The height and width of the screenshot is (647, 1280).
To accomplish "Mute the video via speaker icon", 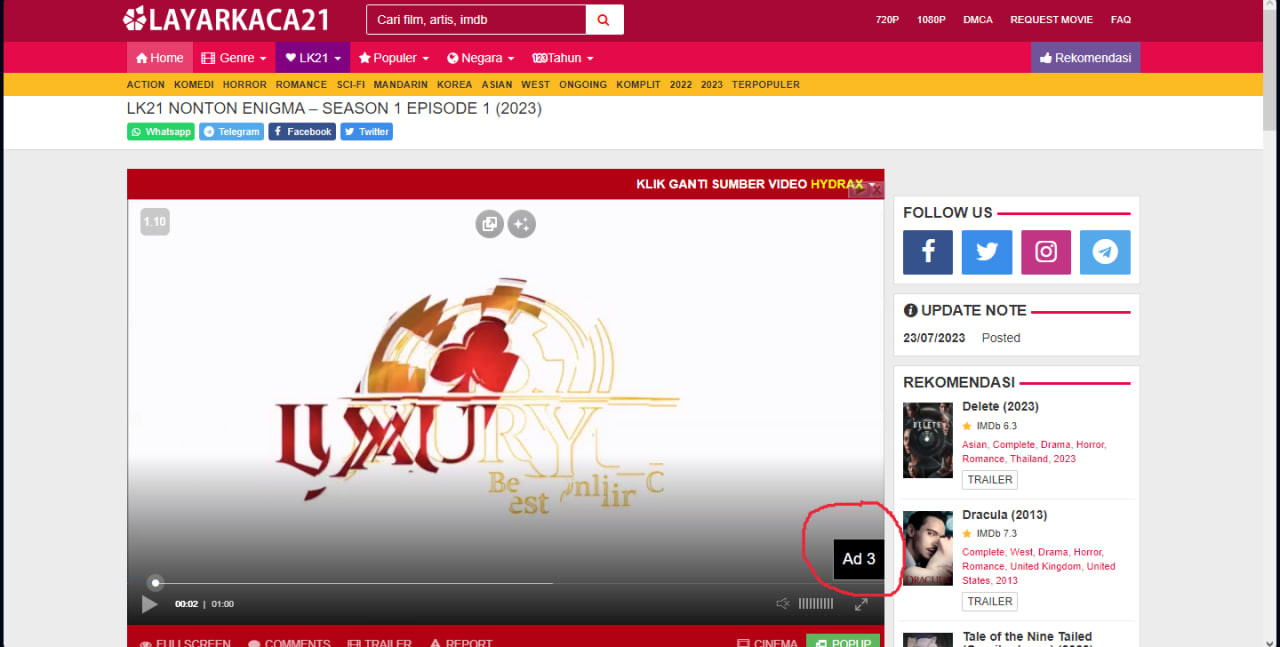I will click(783, 604).
